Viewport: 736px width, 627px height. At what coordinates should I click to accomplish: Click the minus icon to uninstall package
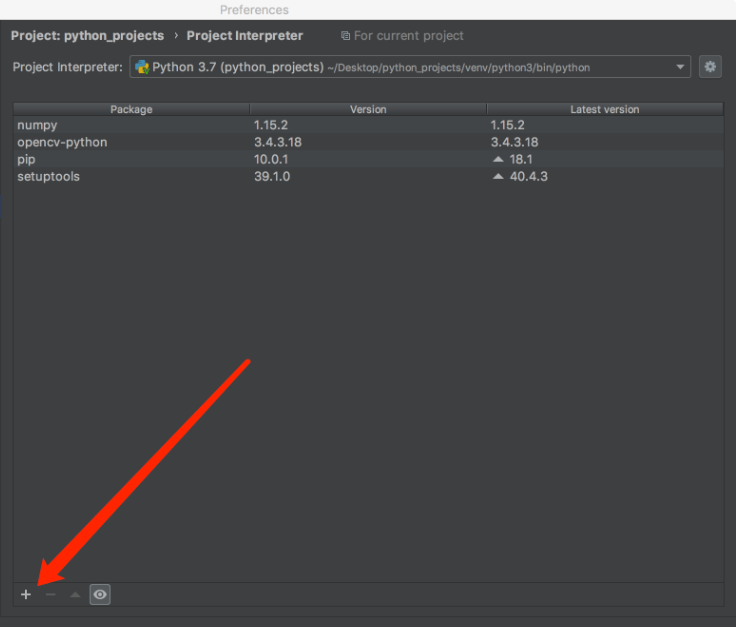tap(50, 595)
